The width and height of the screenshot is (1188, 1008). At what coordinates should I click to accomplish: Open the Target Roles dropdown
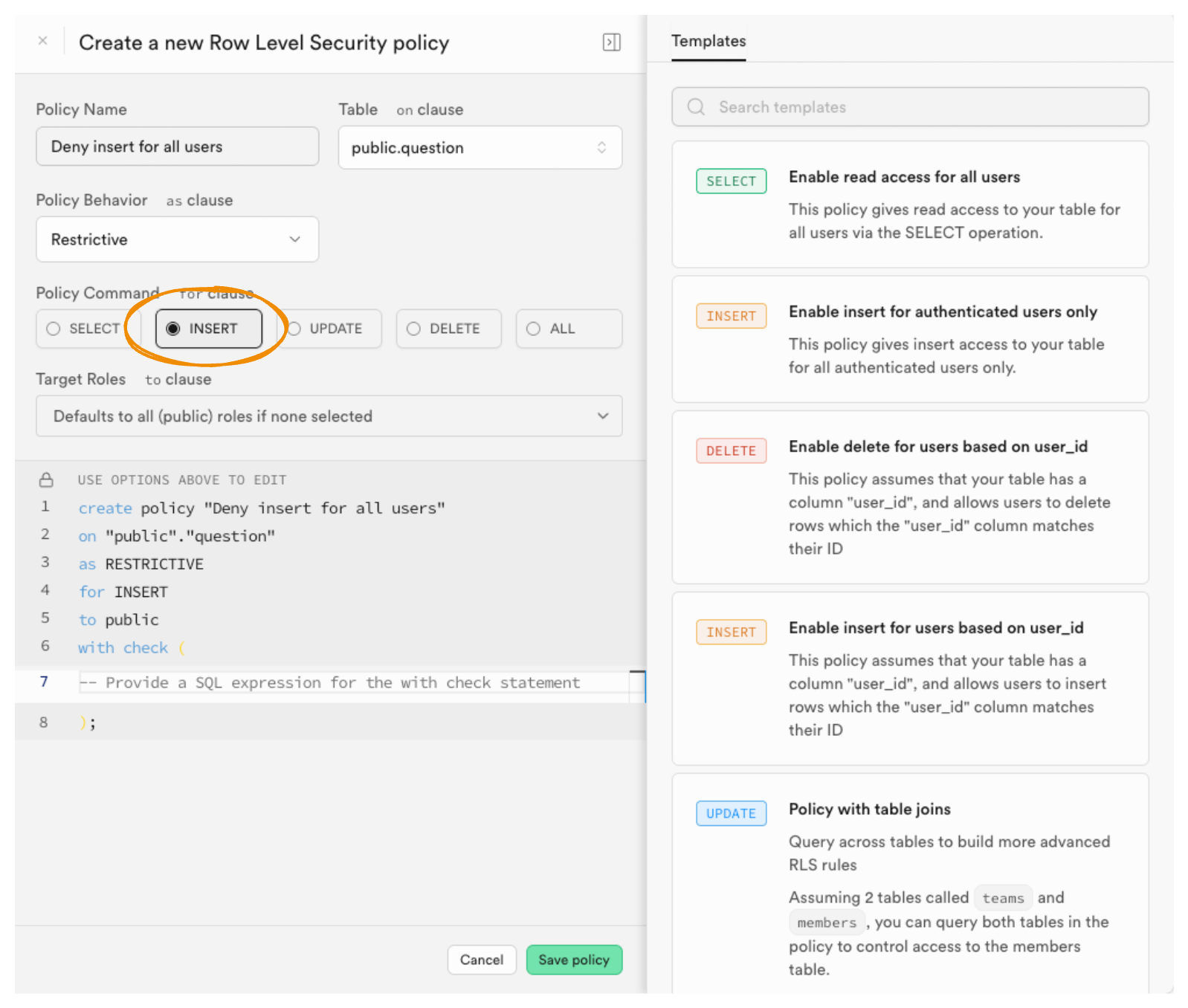[329, 416]
